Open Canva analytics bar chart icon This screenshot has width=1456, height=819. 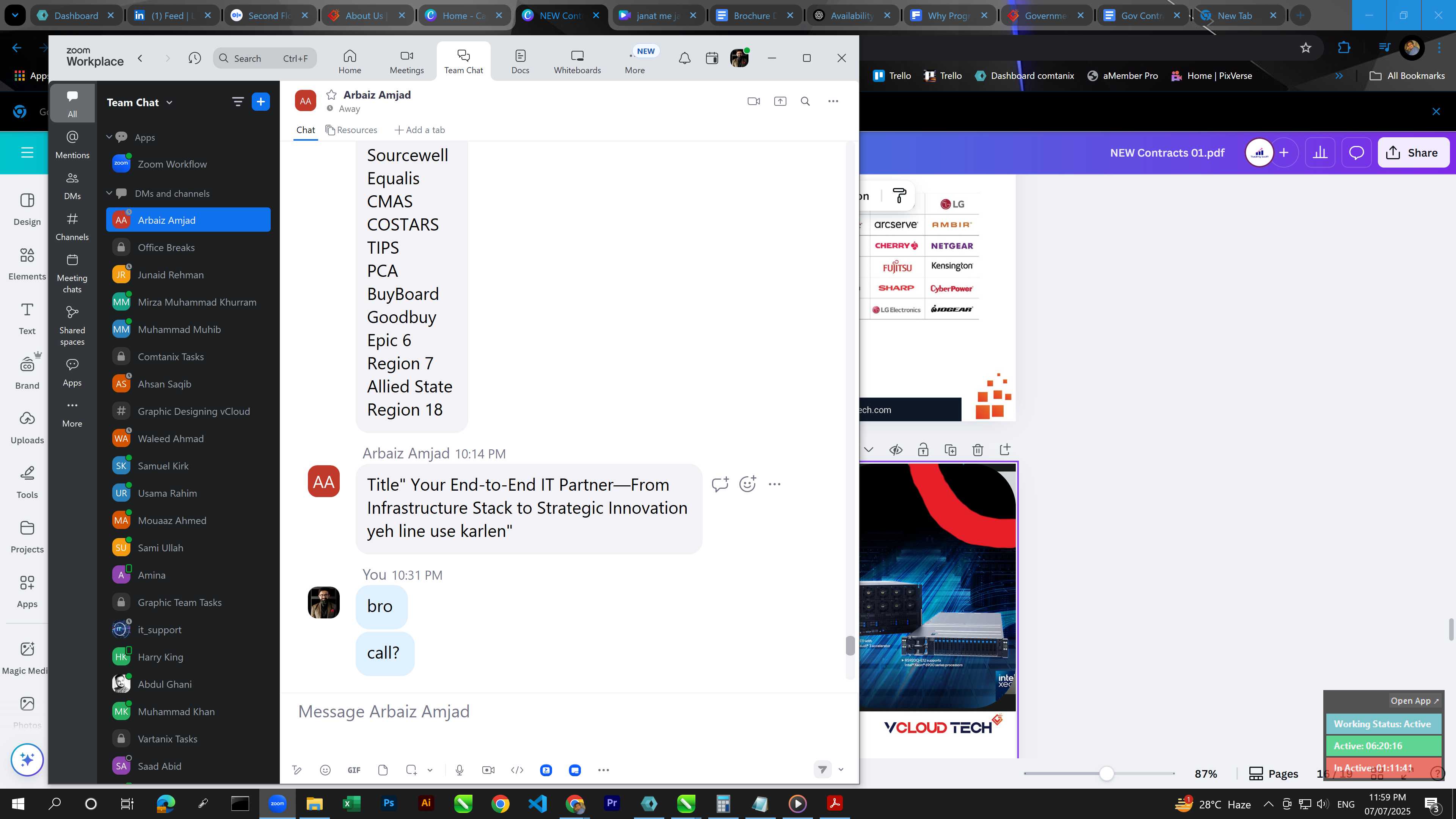tap(1320, 152)
